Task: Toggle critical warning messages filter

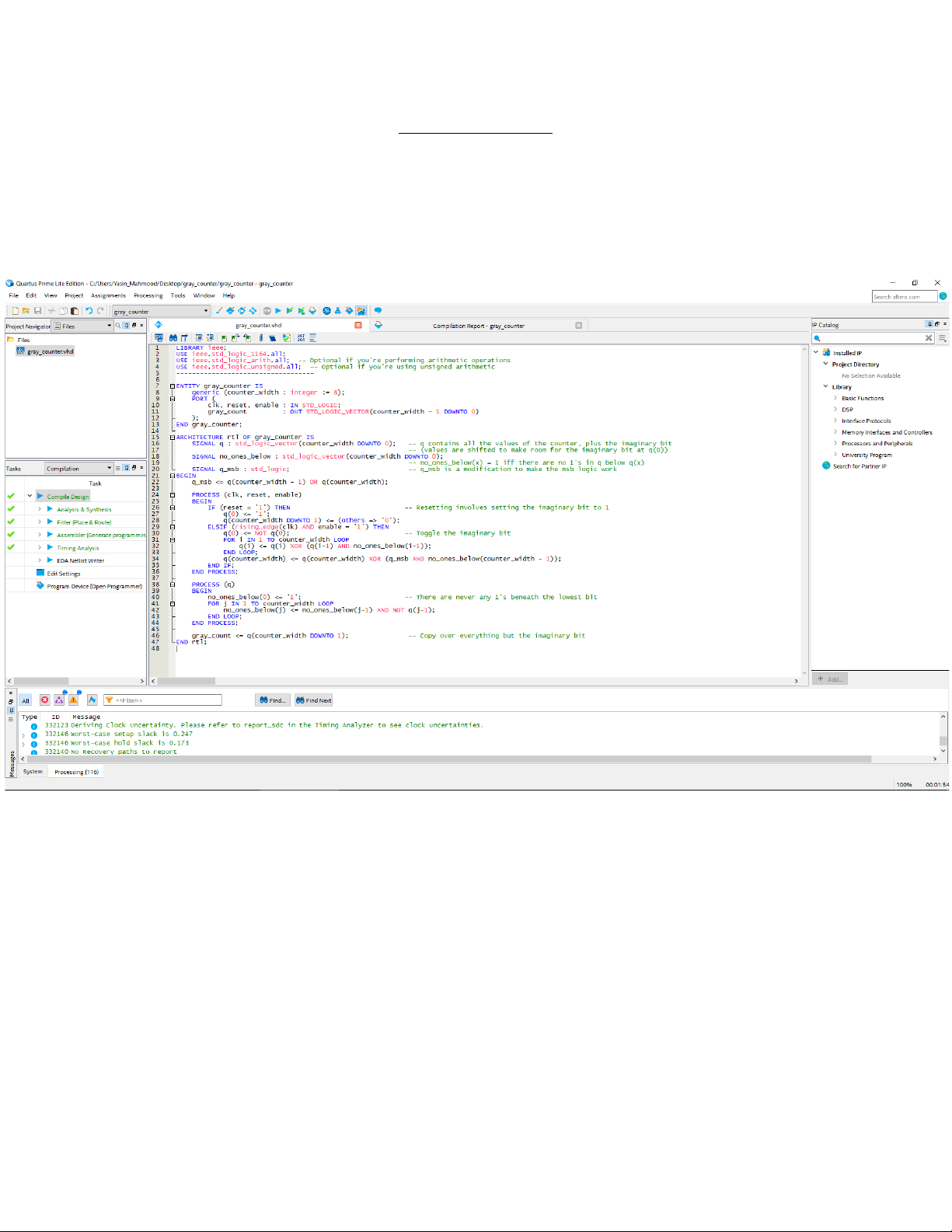Action: click(x=59, y=700)
